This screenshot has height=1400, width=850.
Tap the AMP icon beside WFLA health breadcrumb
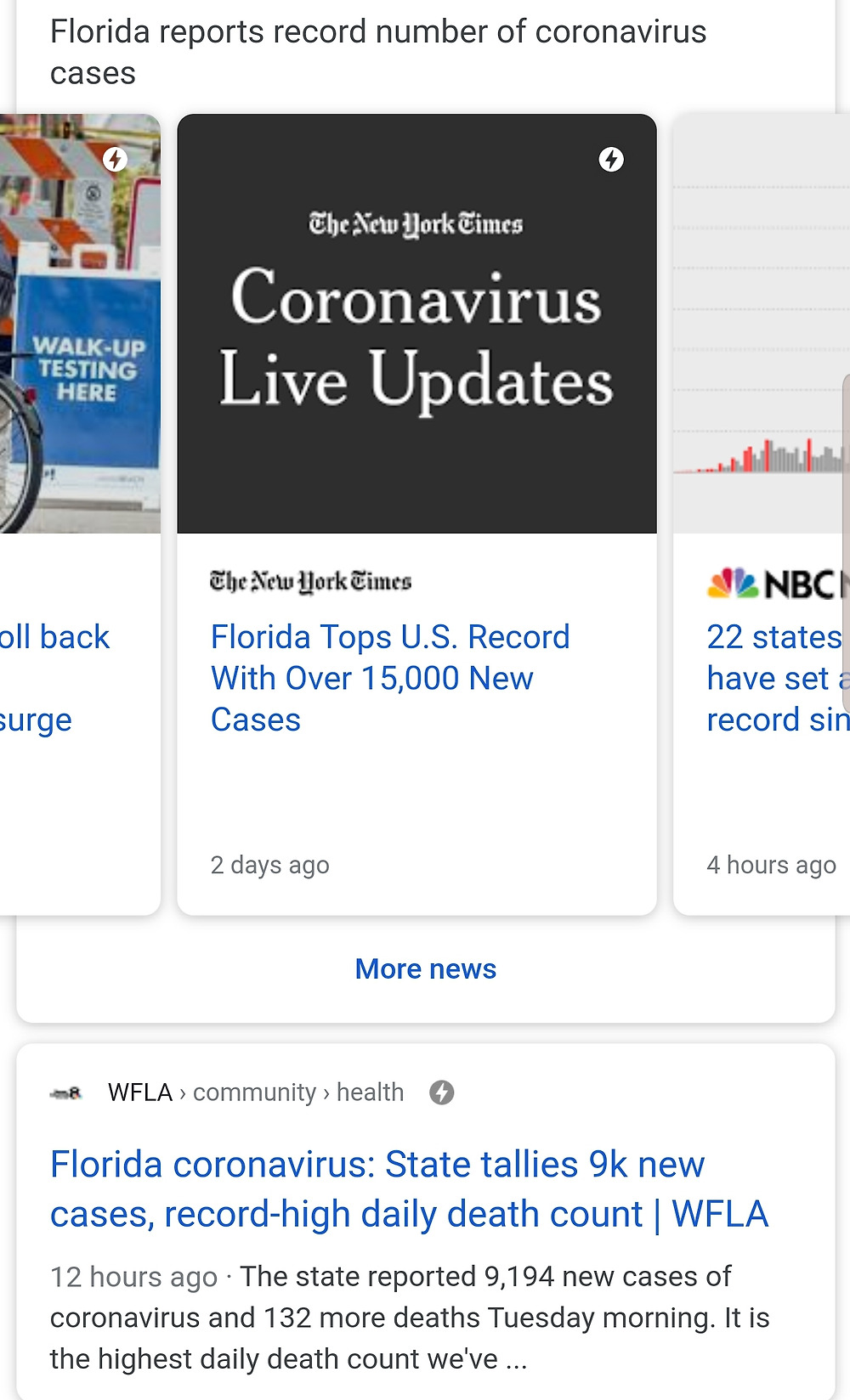click(x=441, y=1092)
